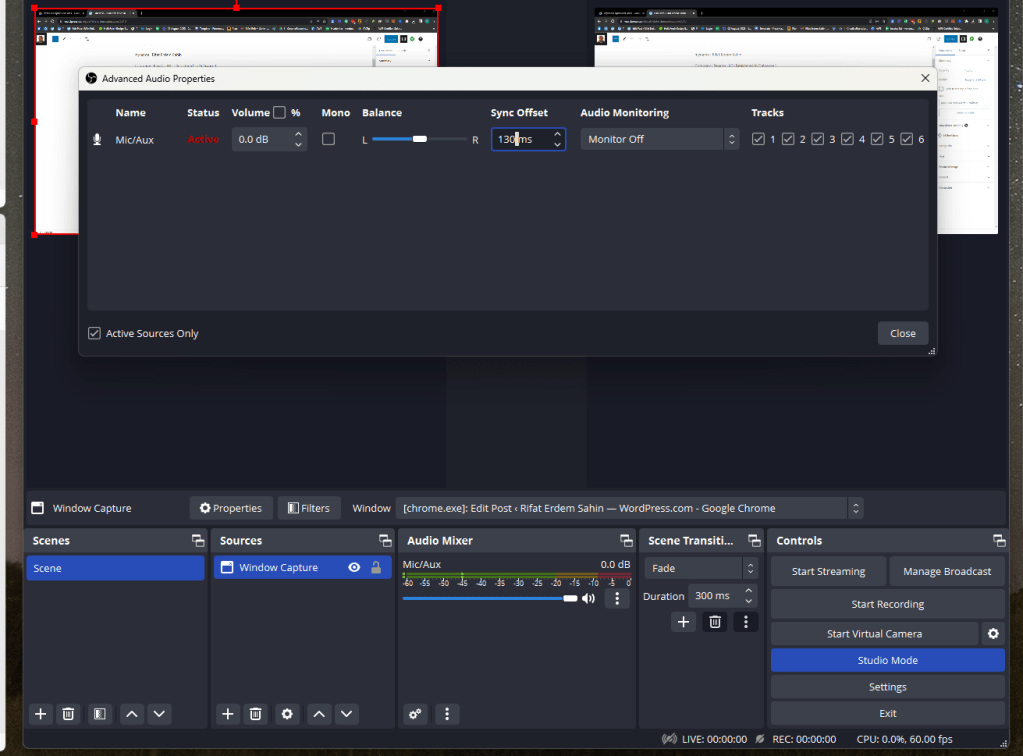Uncheck track 6 for Mic/Aux
1023x756 pixels.
[x=907, y=139]
